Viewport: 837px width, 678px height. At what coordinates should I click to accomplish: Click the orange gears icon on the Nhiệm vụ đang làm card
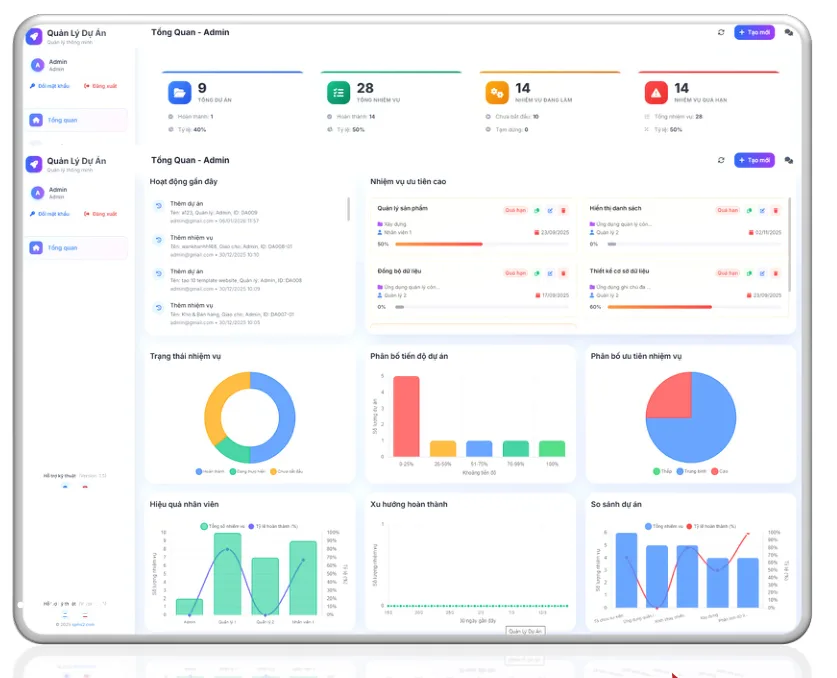[497, 92]
